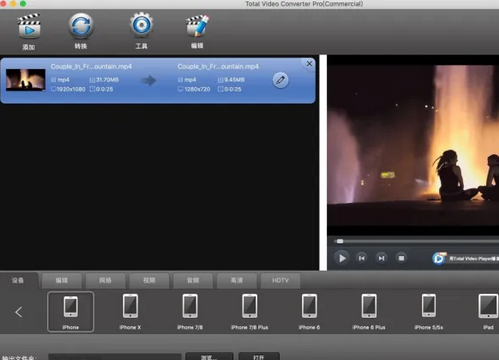Choose the iPhone preset
The width and height of the screenshot is (499, 360).
(71, 312)
